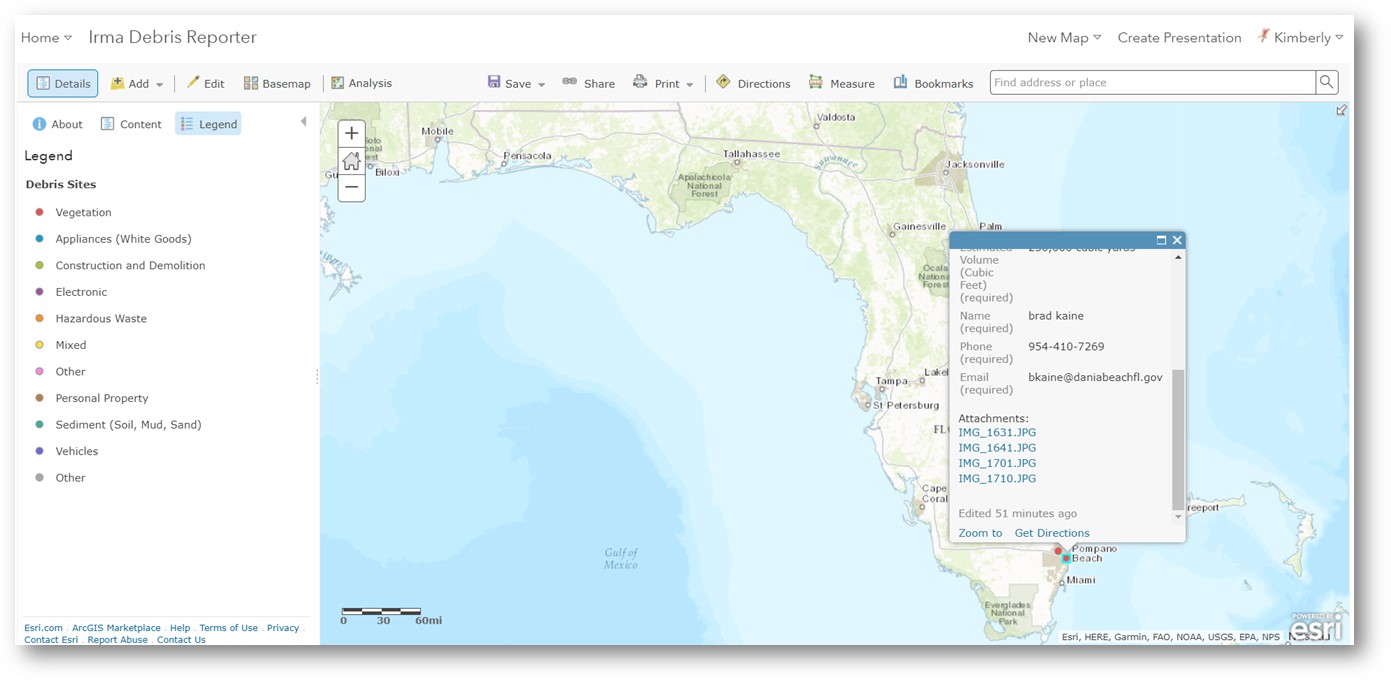This screenshot has width=1391, height=681.
Task: Open the Analysis tool
Action: pyautogui.click(x=361, y=84)
